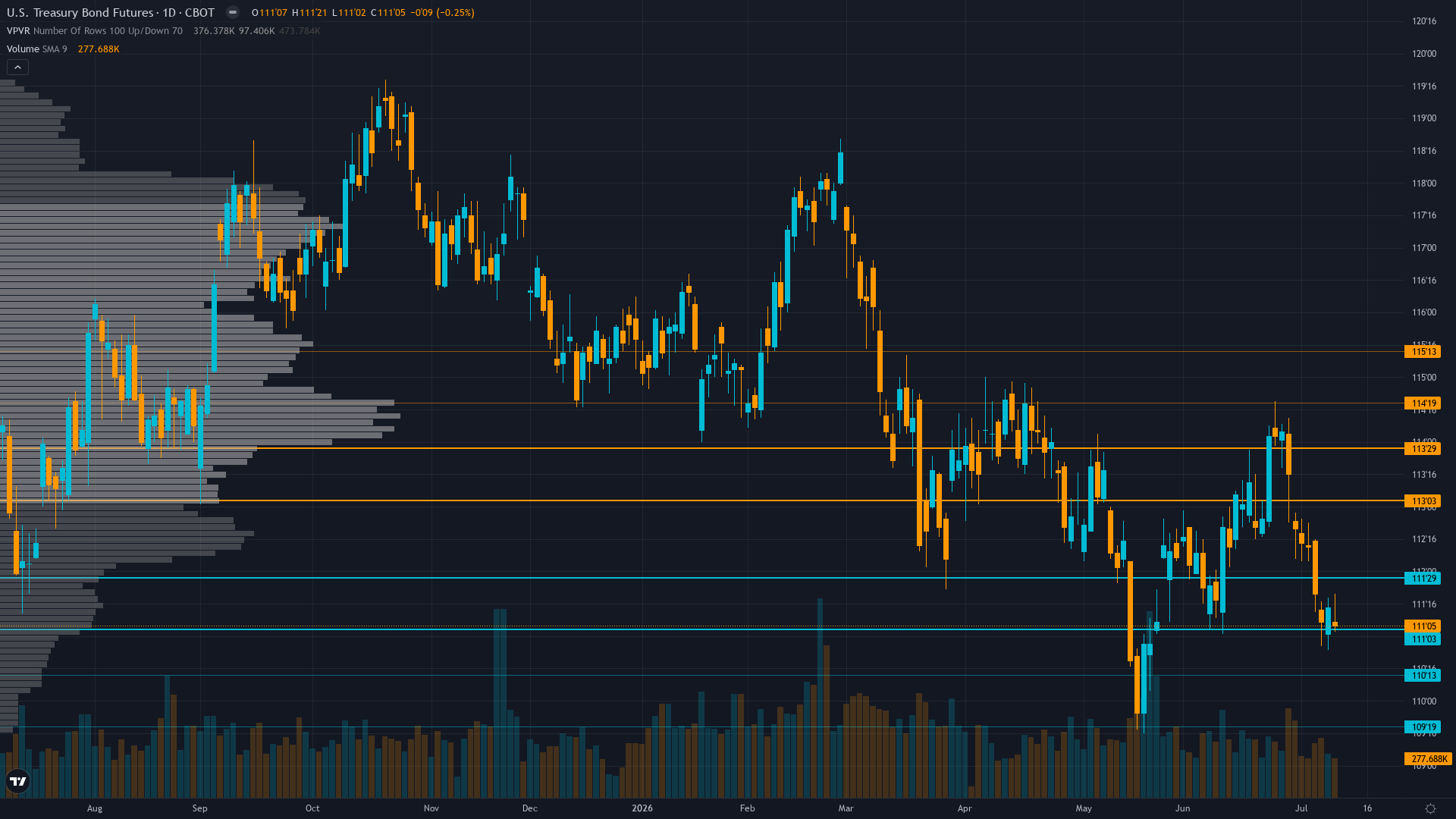
Task: Click the 114'19 price label
Action: (x=1423, y=403)
